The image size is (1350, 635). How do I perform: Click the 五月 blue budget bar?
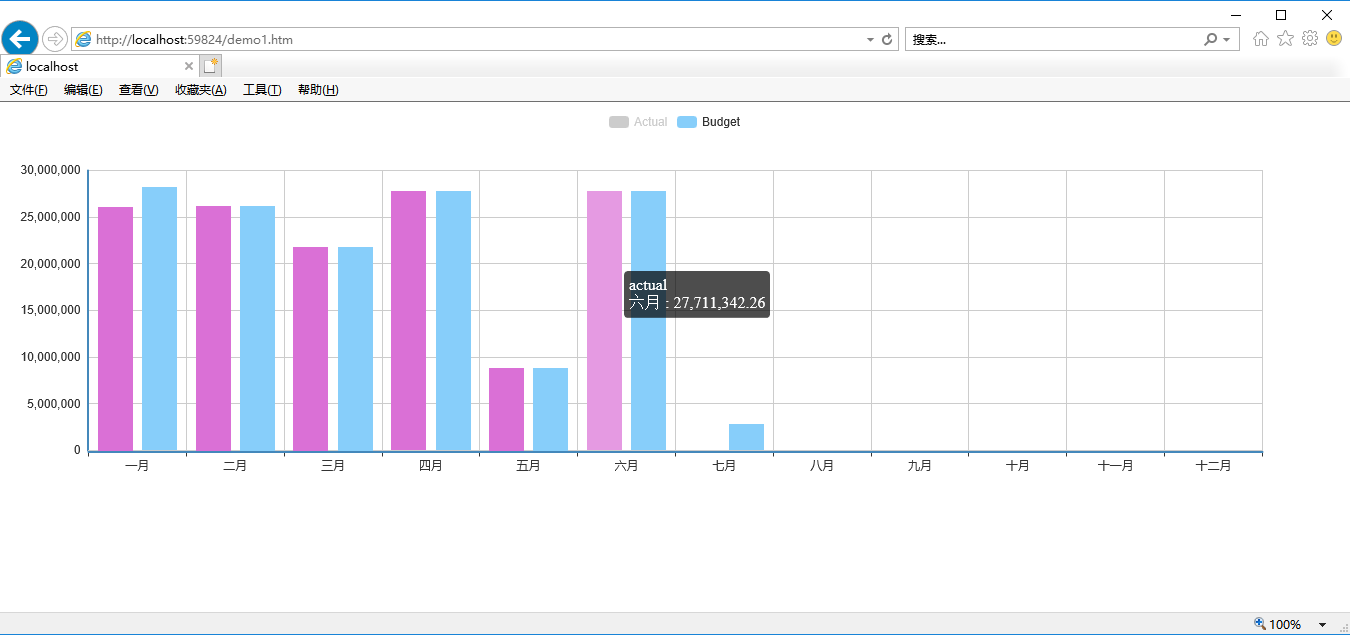(x=550, y=409)
